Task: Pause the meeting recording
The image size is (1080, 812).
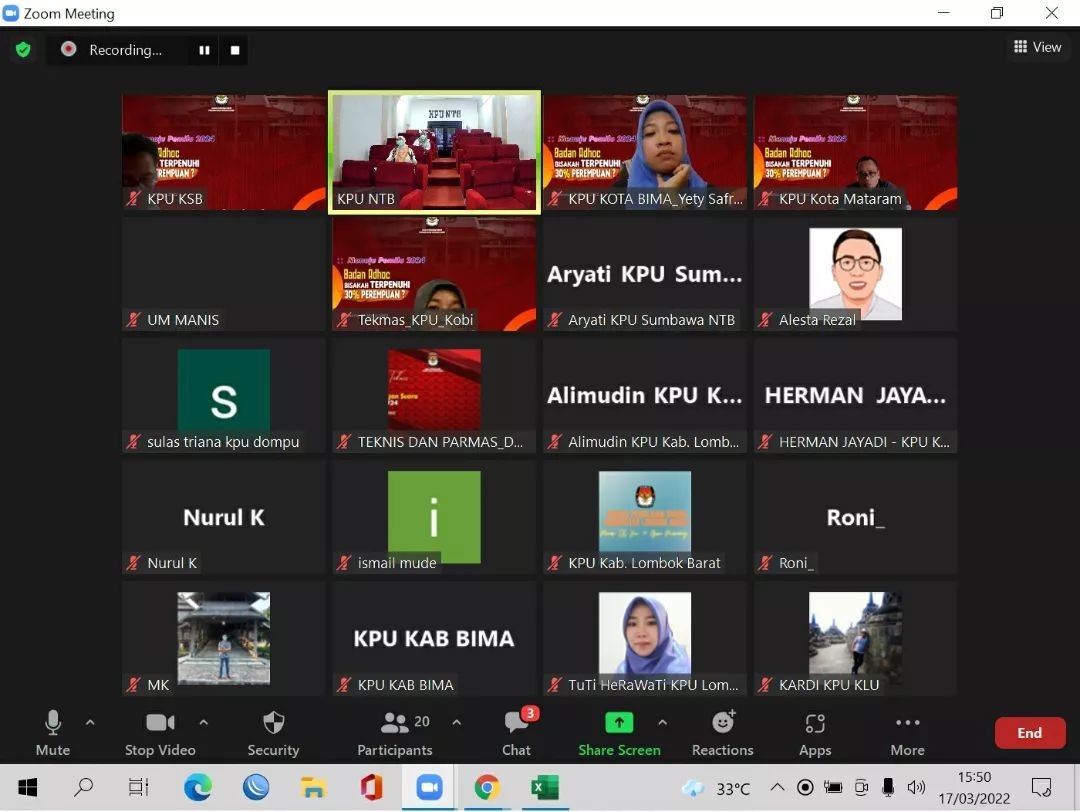Action: (204, 50)
